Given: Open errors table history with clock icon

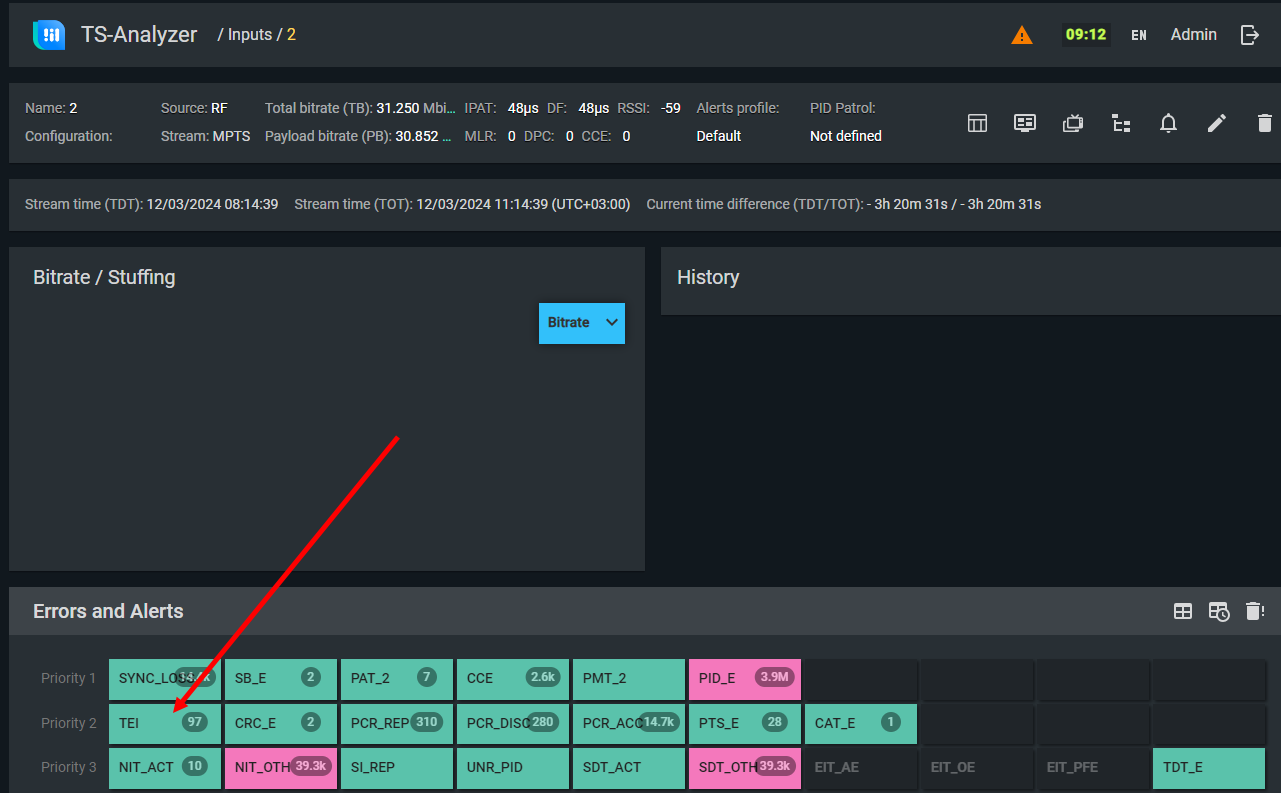Looking at the screenshot, I should (1218, 611).
